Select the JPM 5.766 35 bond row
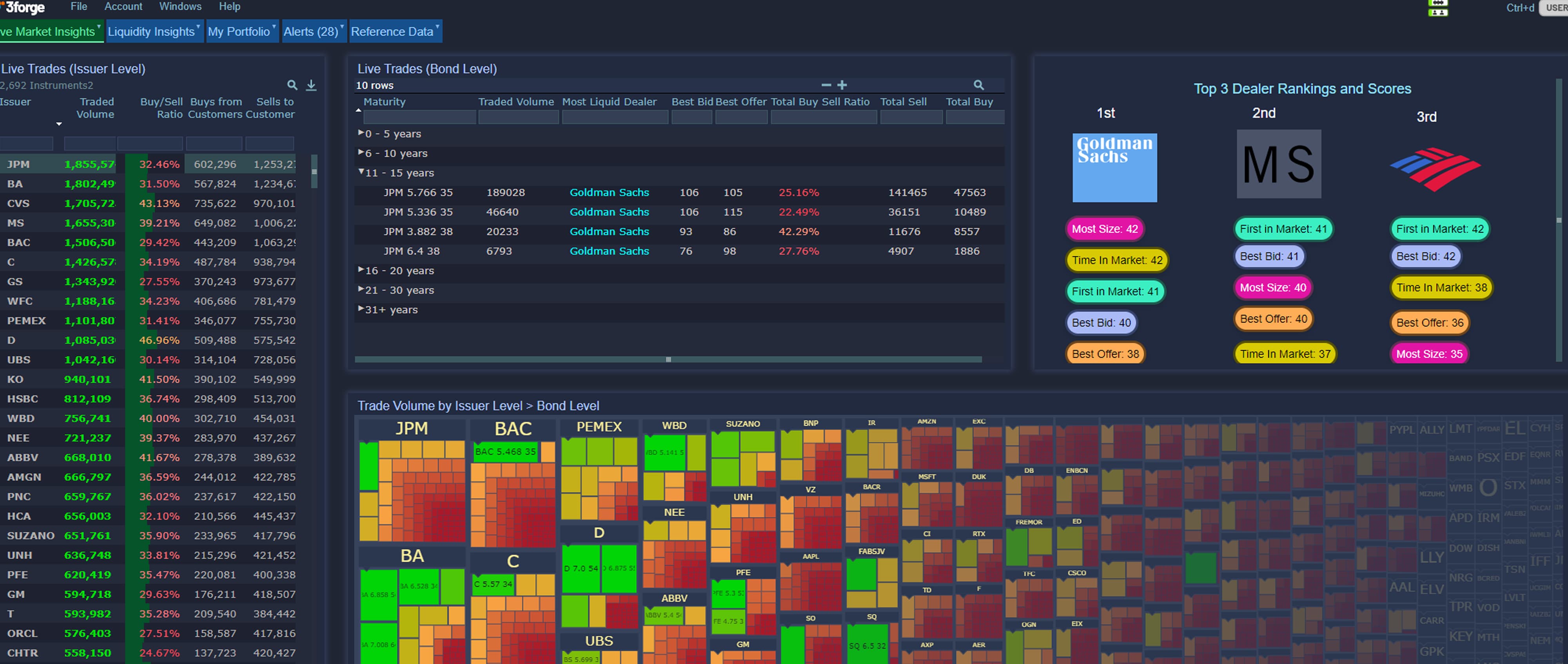The height and width of the screenshot is (664, 1568). point(679,192)
